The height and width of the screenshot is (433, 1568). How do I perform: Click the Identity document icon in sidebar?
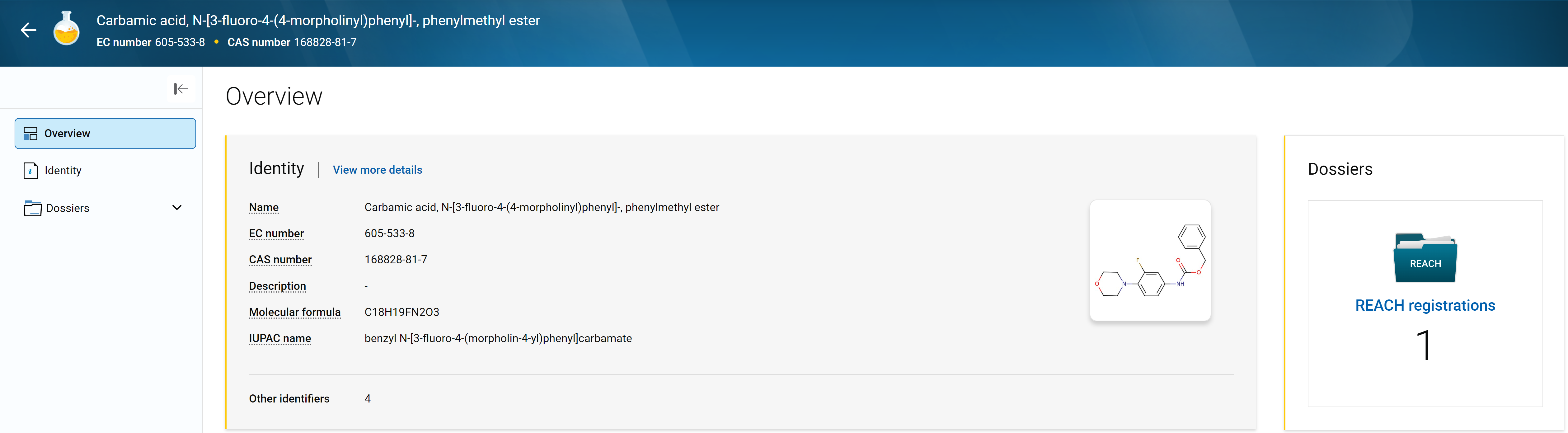point(31,171)
